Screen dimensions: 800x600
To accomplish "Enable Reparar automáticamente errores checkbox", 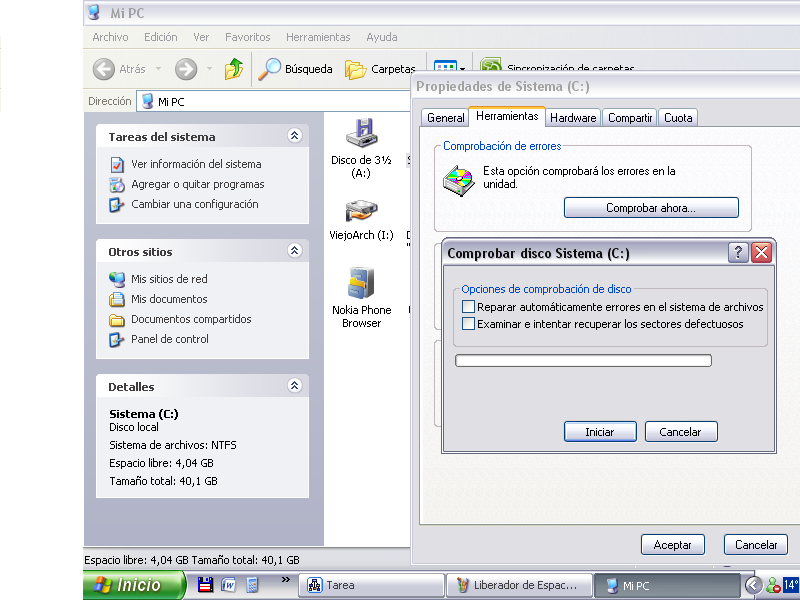I will pos(468,307).
